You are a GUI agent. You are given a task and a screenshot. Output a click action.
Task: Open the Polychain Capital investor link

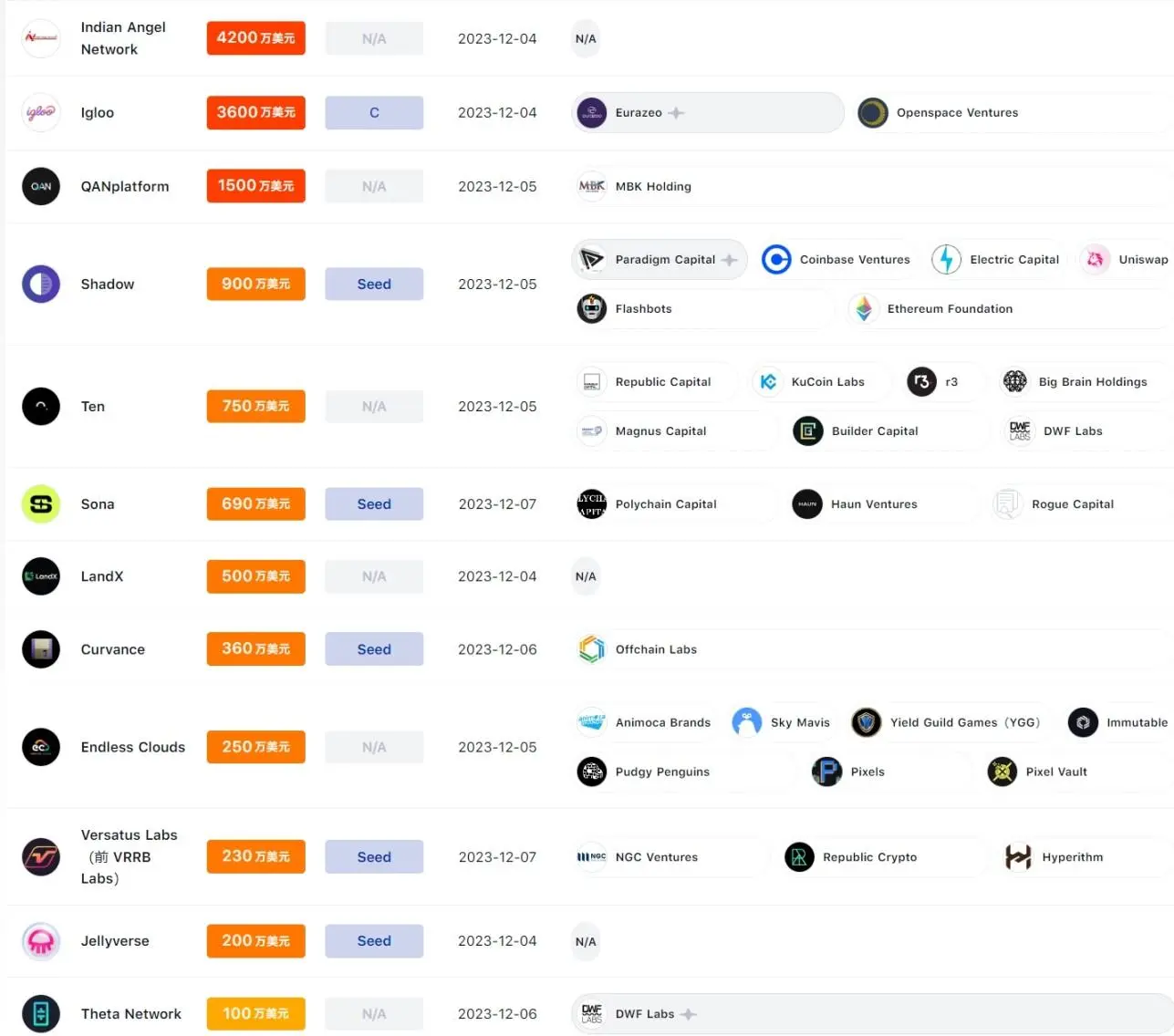pyautogui.click(x=665, y=504)
